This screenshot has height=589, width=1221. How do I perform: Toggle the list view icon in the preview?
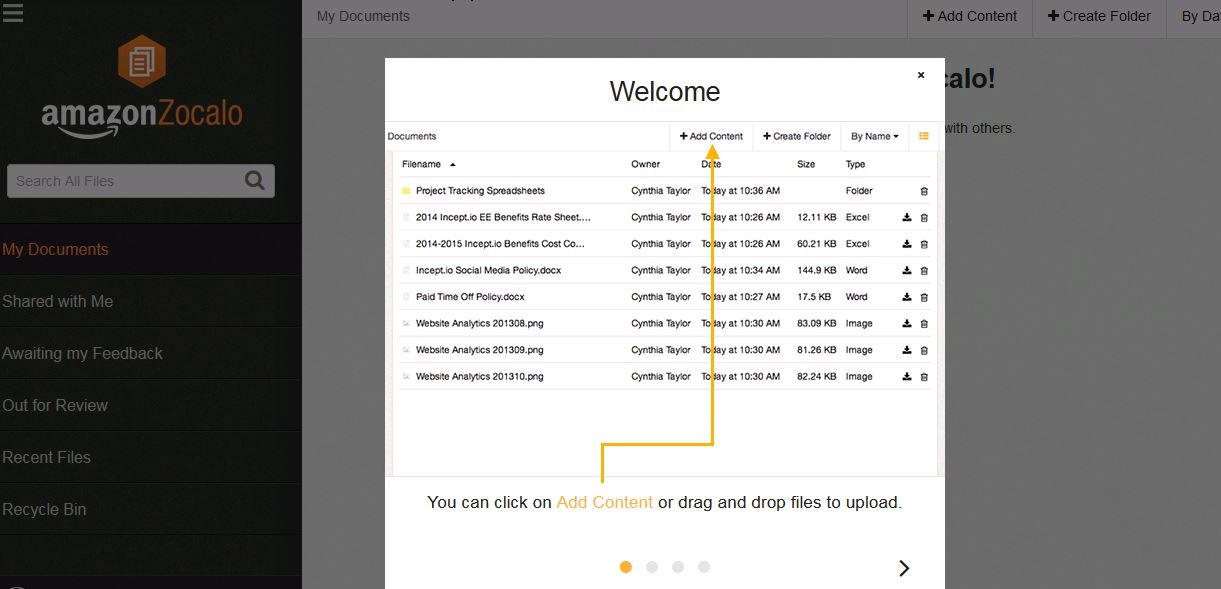[x=924, y=136]
